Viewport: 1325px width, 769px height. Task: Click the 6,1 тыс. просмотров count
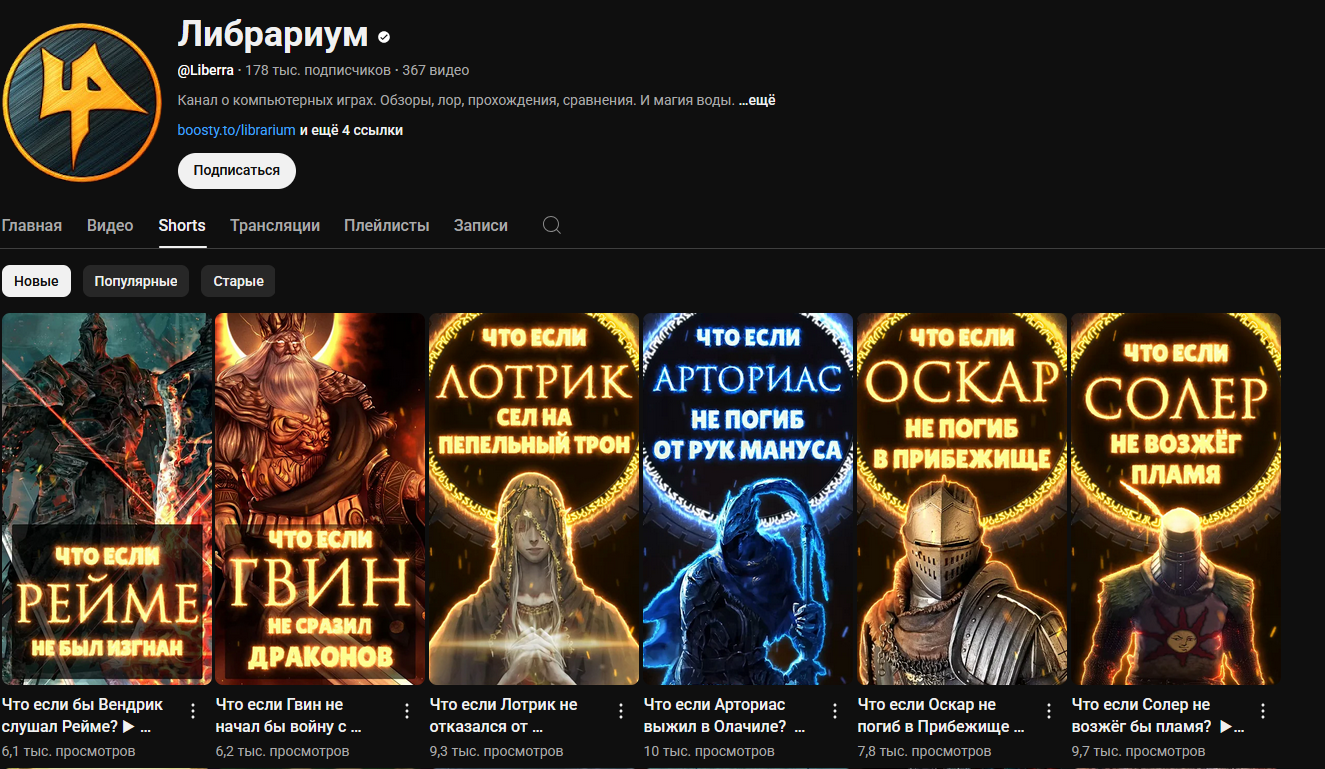pyautogui.click(x=69, y=751)
